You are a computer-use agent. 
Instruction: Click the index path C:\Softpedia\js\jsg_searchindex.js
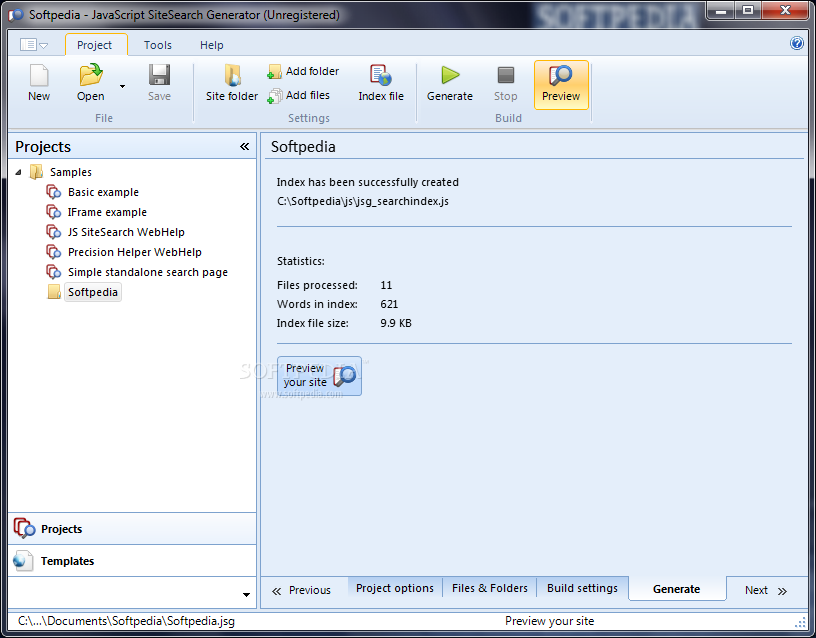coord(363,201)
